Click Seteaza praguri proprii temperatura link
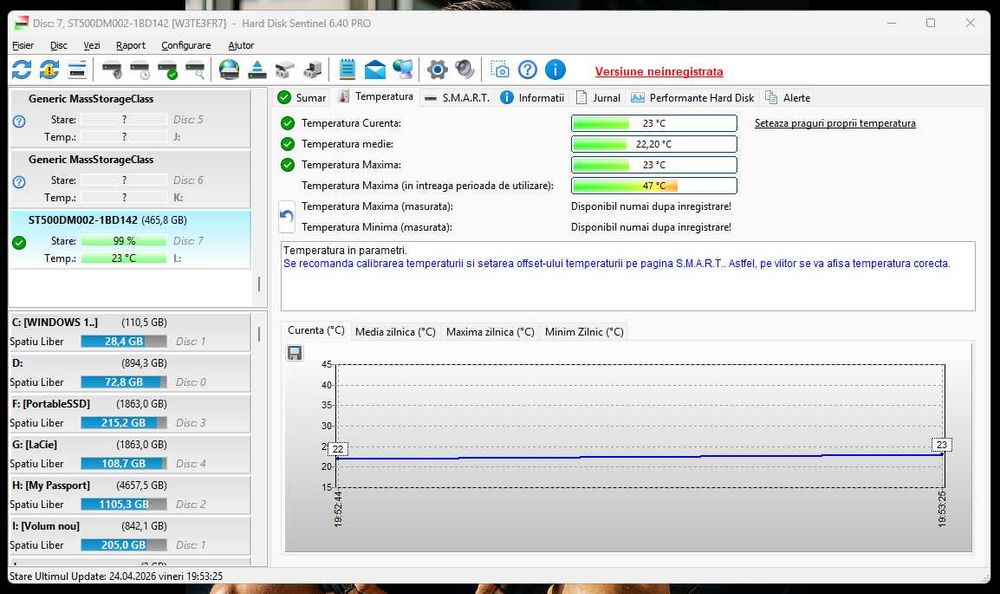This screenshot has width=1000, height=594. [x=835, y=123]
